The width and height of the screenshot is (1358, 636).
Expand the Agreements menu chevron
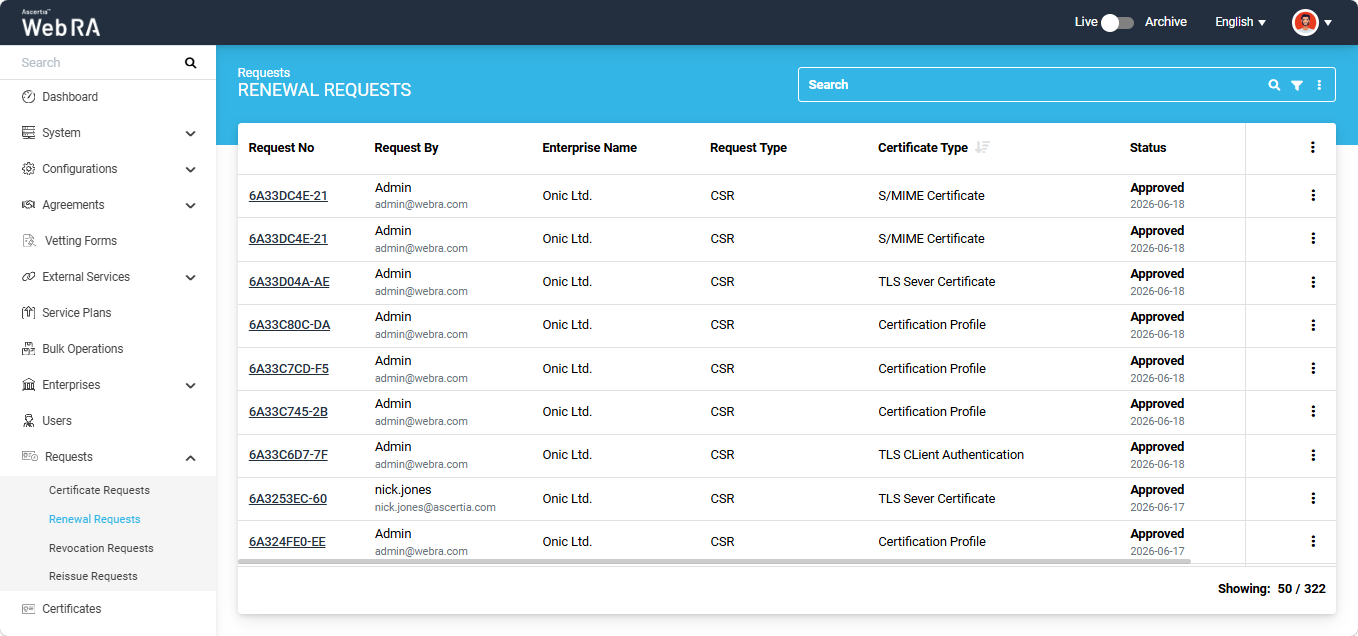tap(191, 205)
